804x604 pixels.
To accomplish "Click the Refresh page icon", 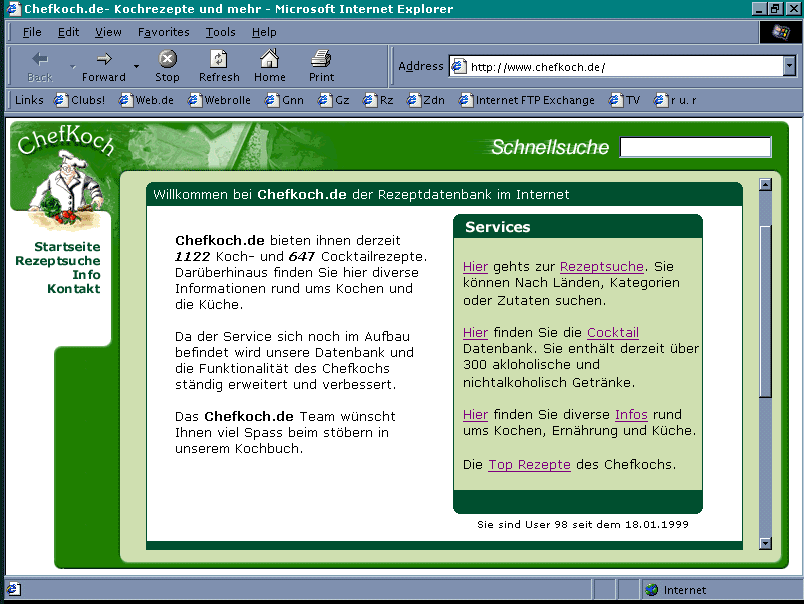I will click(x=219, y=60).
